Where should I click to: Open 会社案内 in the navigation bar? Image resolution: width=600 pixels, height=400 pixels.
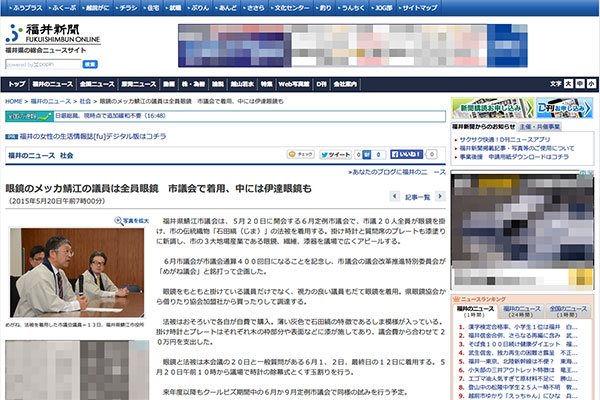(345, 84)
